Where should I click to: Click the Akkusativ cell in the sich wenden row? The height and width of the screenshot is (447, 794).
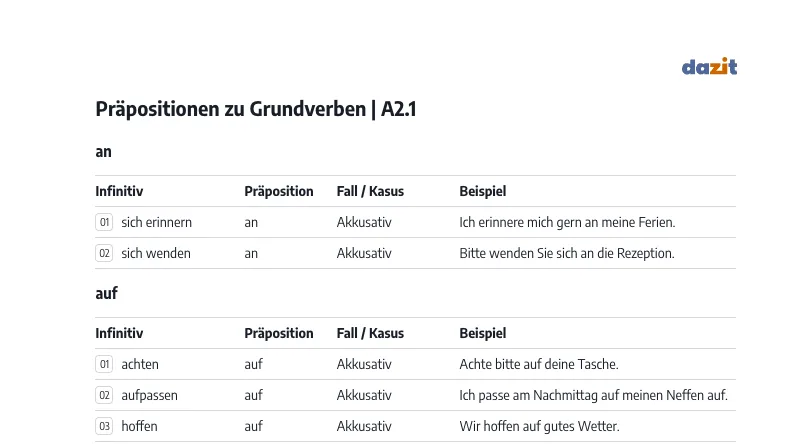(364, 253)
